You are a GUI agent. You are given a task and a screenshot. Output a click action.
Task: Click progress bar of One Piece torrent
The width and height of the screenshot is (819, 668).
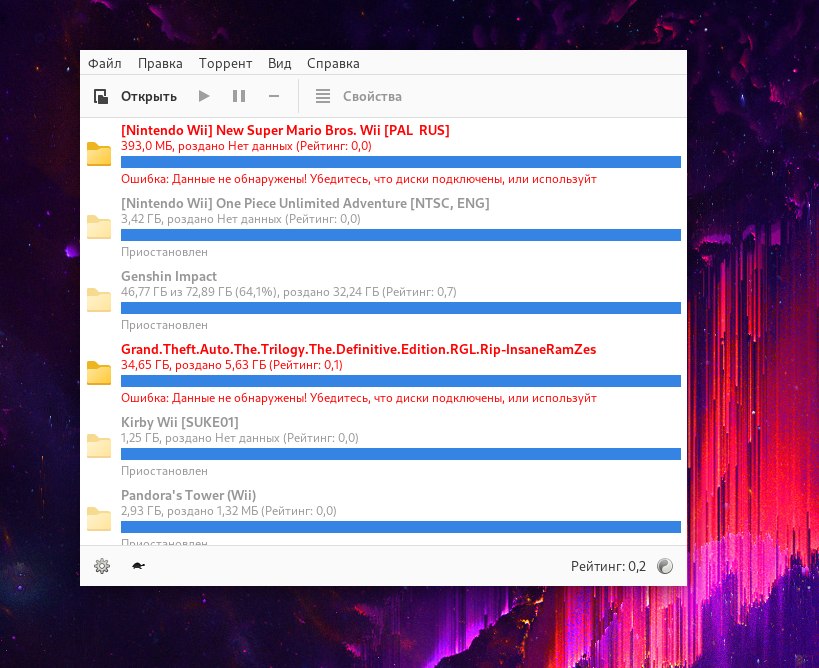pyautogui.click(x=401, y=235)
